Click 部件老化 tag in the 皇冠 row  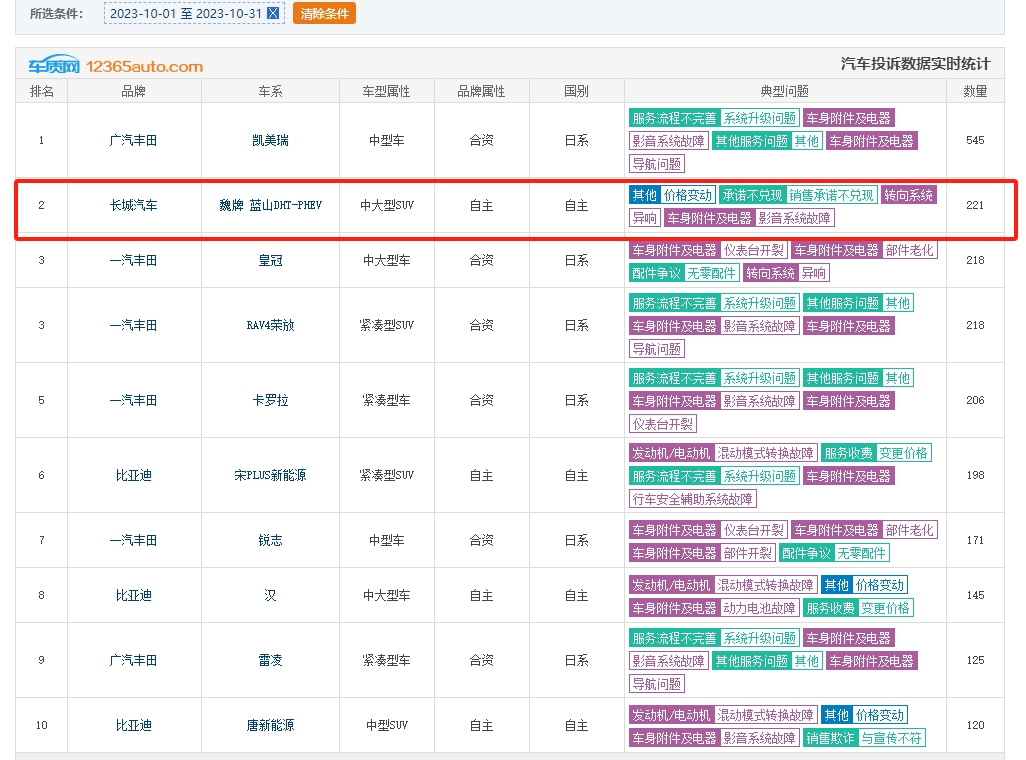tap(910, 250)
